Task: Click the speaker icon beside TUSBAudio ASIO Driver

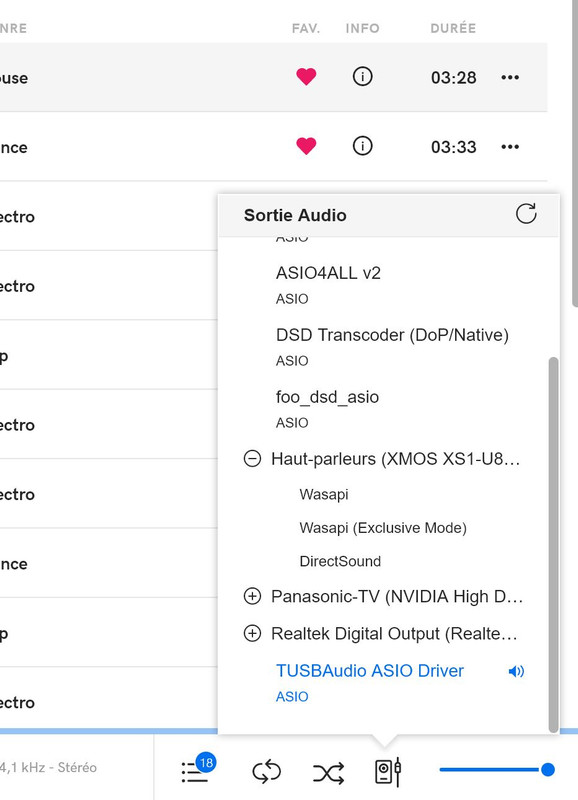Action: coord(516,671)
